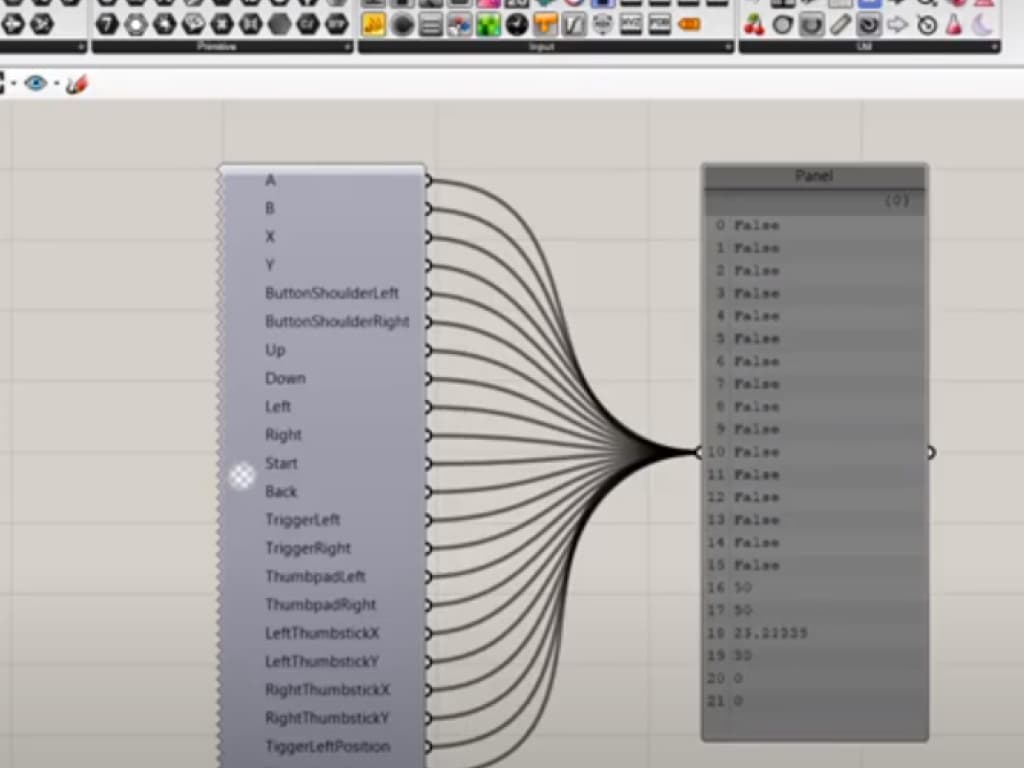Select the white right-arrow icon in Util
Image resolution: width=1024 pixels, height=768 pixels.
[898, 25]
